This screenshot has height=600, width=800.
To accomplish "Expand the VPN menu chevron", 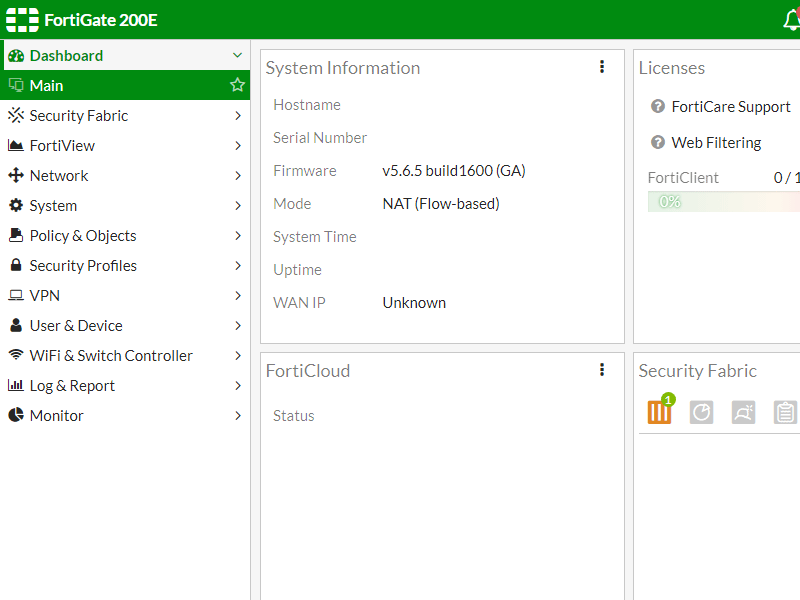I will pos(237,296).
